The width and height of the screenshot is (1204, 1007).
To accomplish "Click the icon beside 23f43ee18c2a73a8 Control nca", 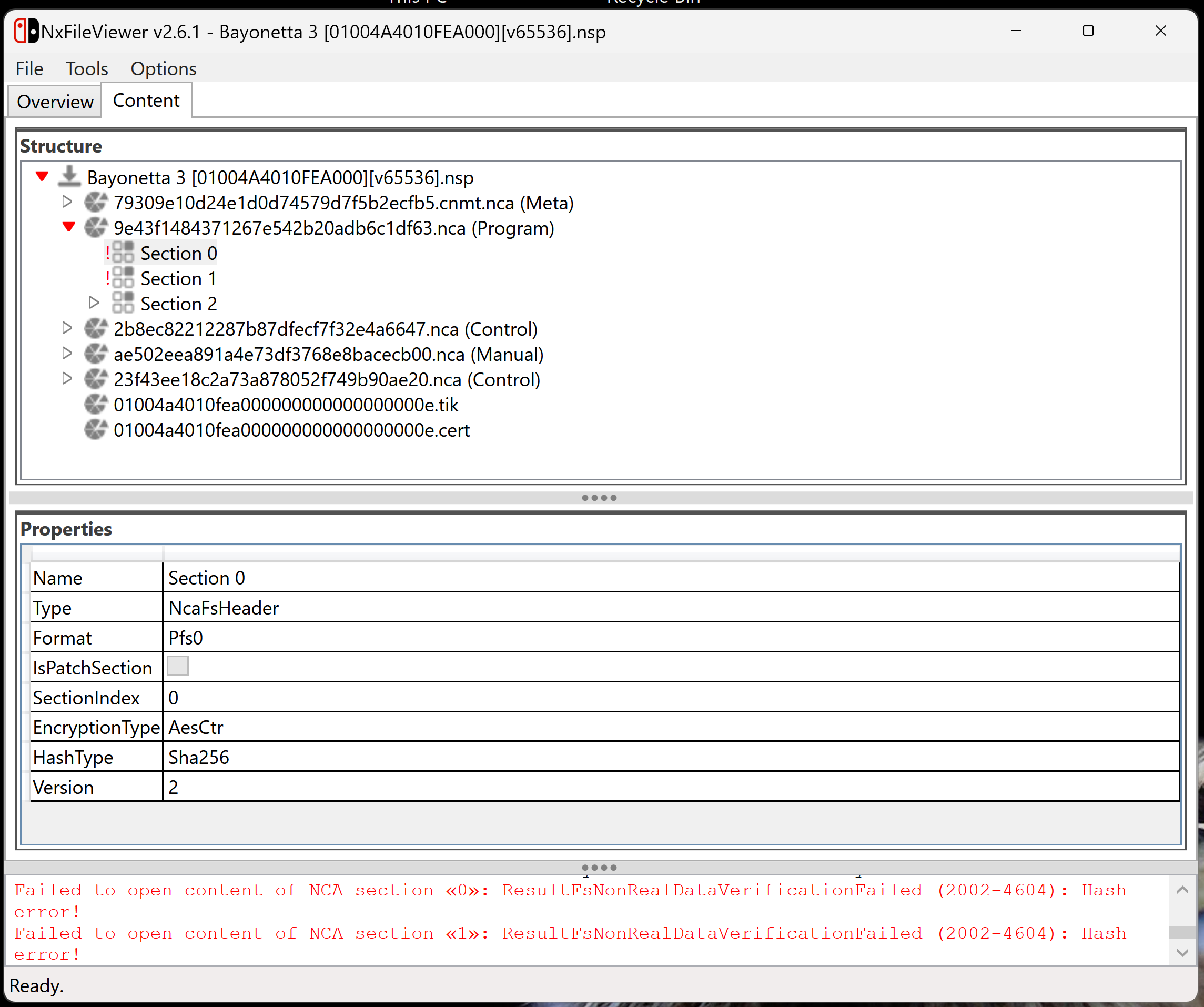I will (95, 379).
